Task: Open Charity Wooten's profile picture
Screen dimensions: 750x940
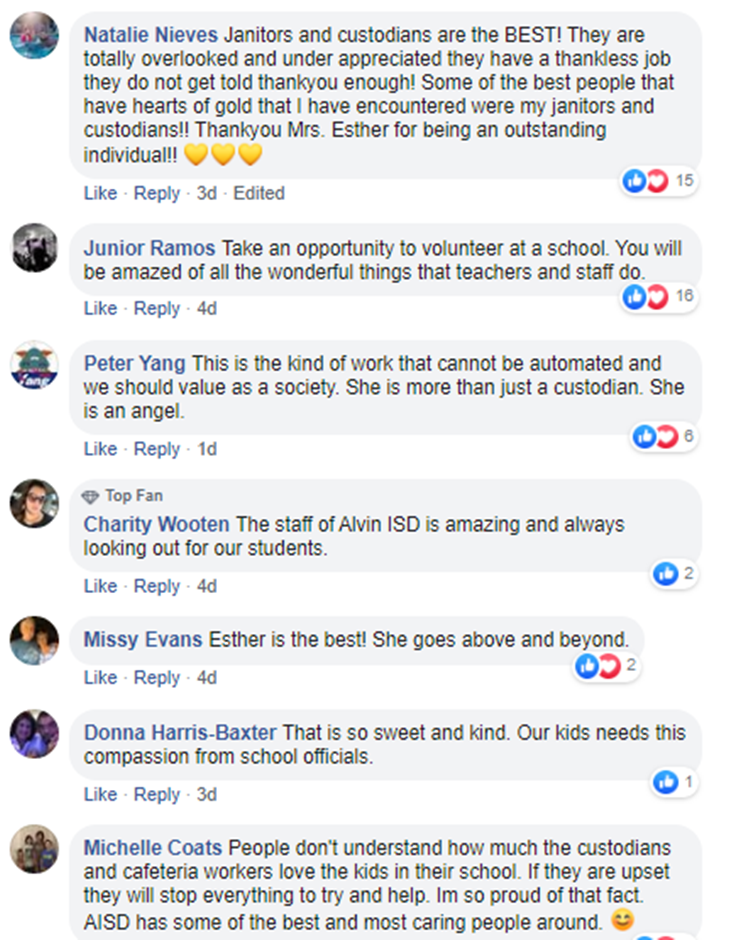Action: [34, 503]
